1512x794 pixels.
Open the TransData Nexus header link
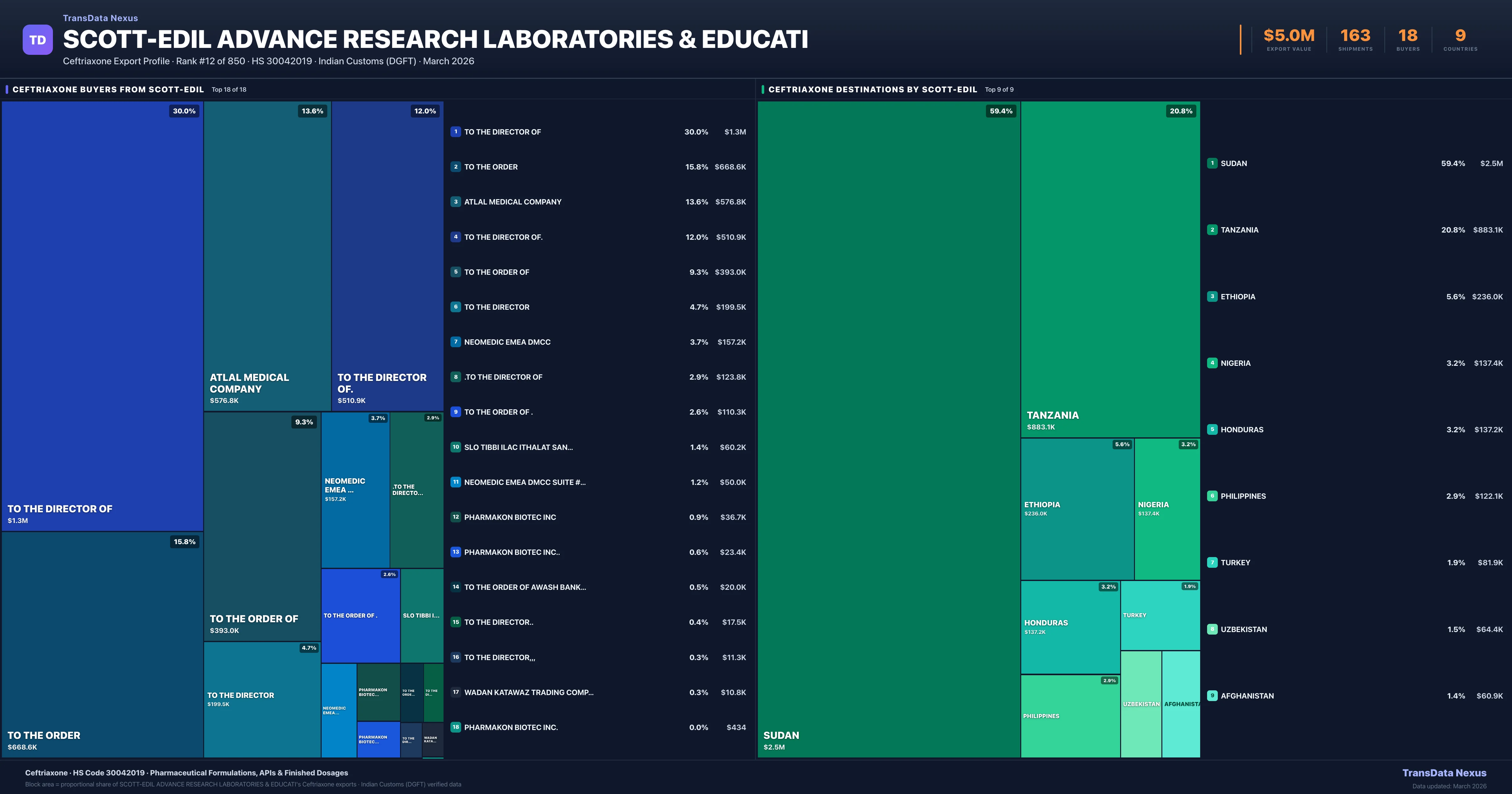pos(100,18)
